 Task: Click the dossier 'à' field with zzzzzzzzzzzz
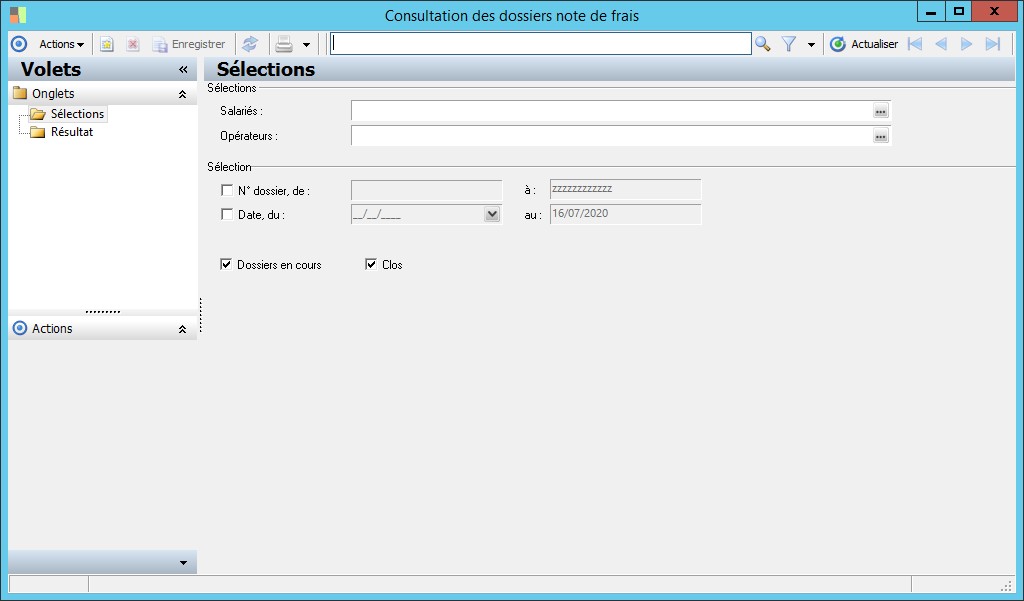tap(626, 189)
